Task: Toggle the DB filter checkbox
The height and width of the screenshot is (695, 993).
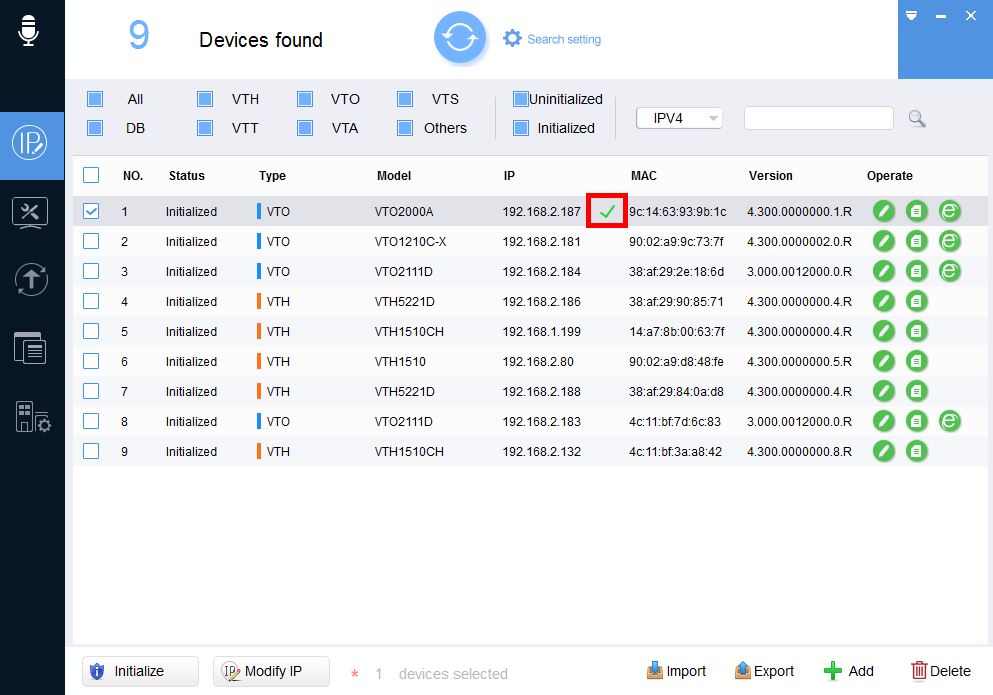Action: pyautogui.click(x=95, y=128)
